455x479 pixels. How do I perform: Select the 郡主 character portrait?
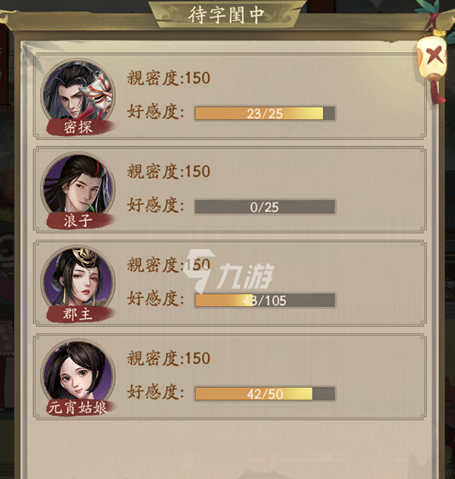(78, 278)
